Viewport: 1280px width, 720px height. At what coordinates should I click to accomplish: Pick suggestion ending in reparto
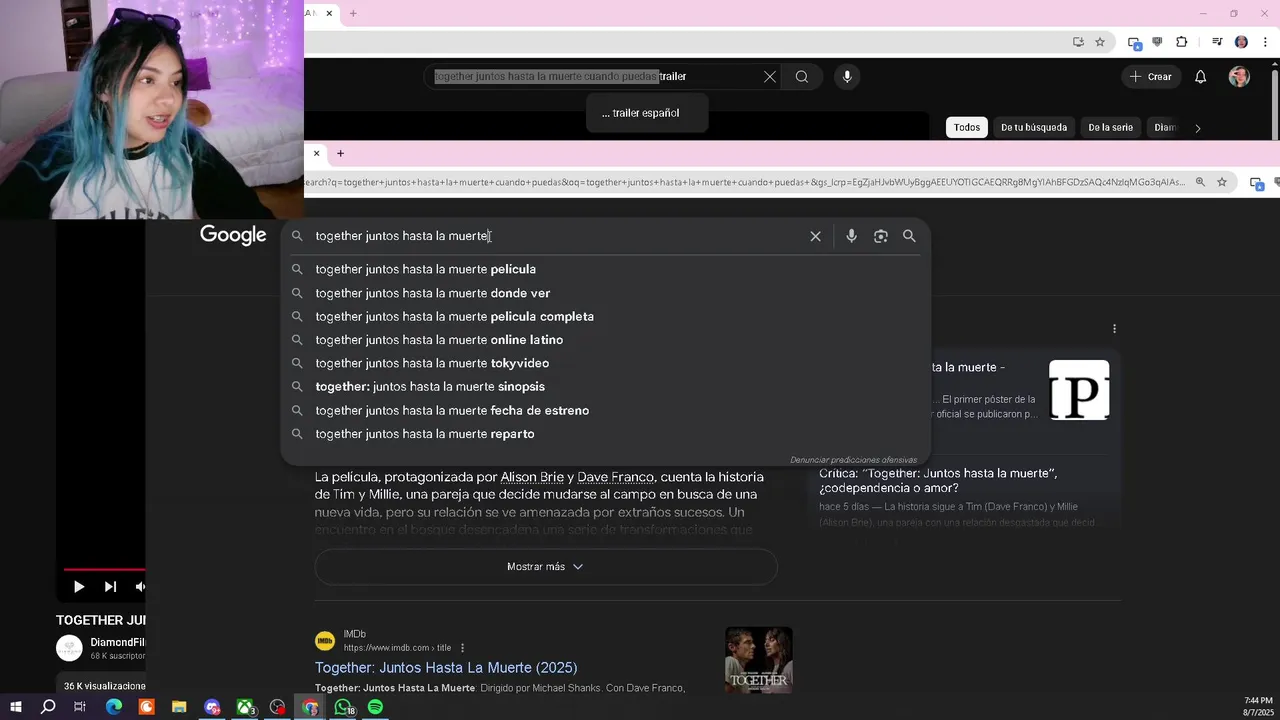pos(605,434)
